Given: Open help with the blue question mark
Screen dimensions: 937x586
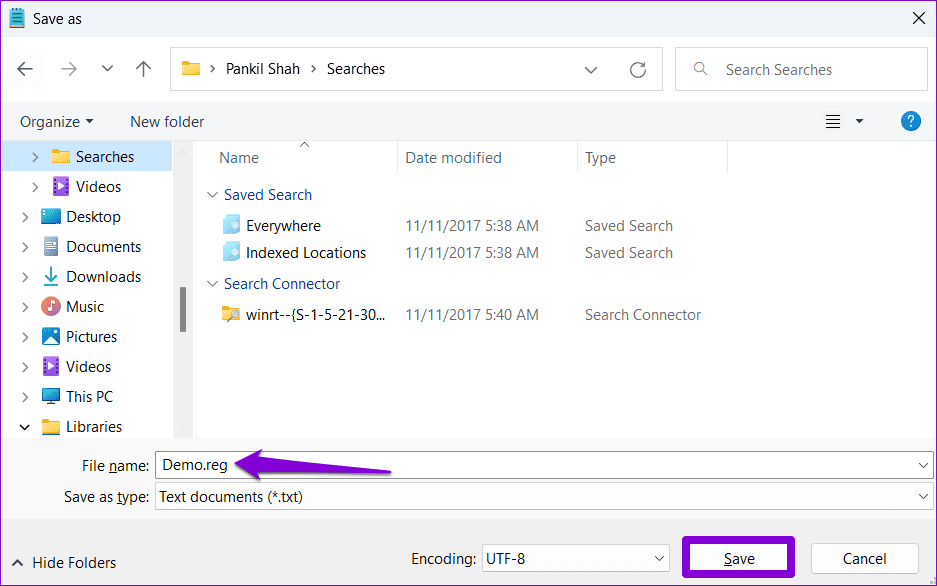Looking at the screenshot, I should pos(910,121).
